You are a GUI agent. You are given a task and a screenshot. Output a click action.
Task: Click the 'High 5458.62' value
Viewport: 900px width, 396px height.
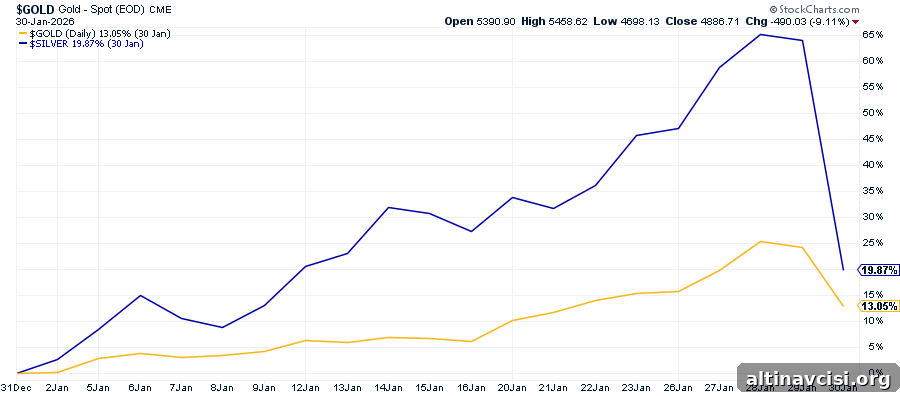click(x=554, y=22)
